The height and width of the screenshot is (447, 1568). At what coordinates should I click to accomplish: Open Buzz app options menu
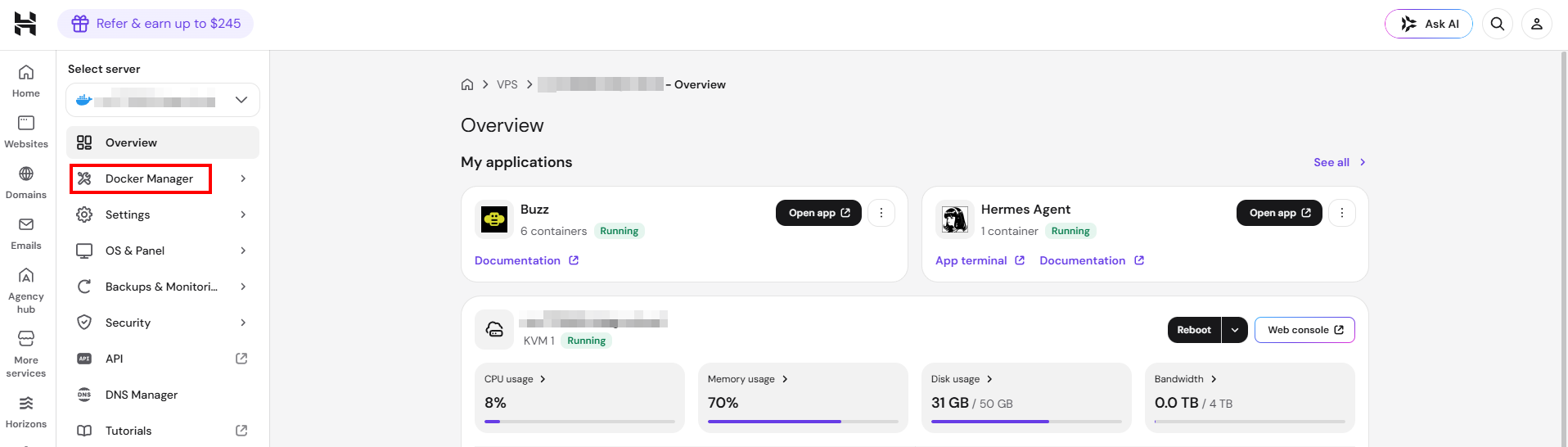[x=881, y=213]
